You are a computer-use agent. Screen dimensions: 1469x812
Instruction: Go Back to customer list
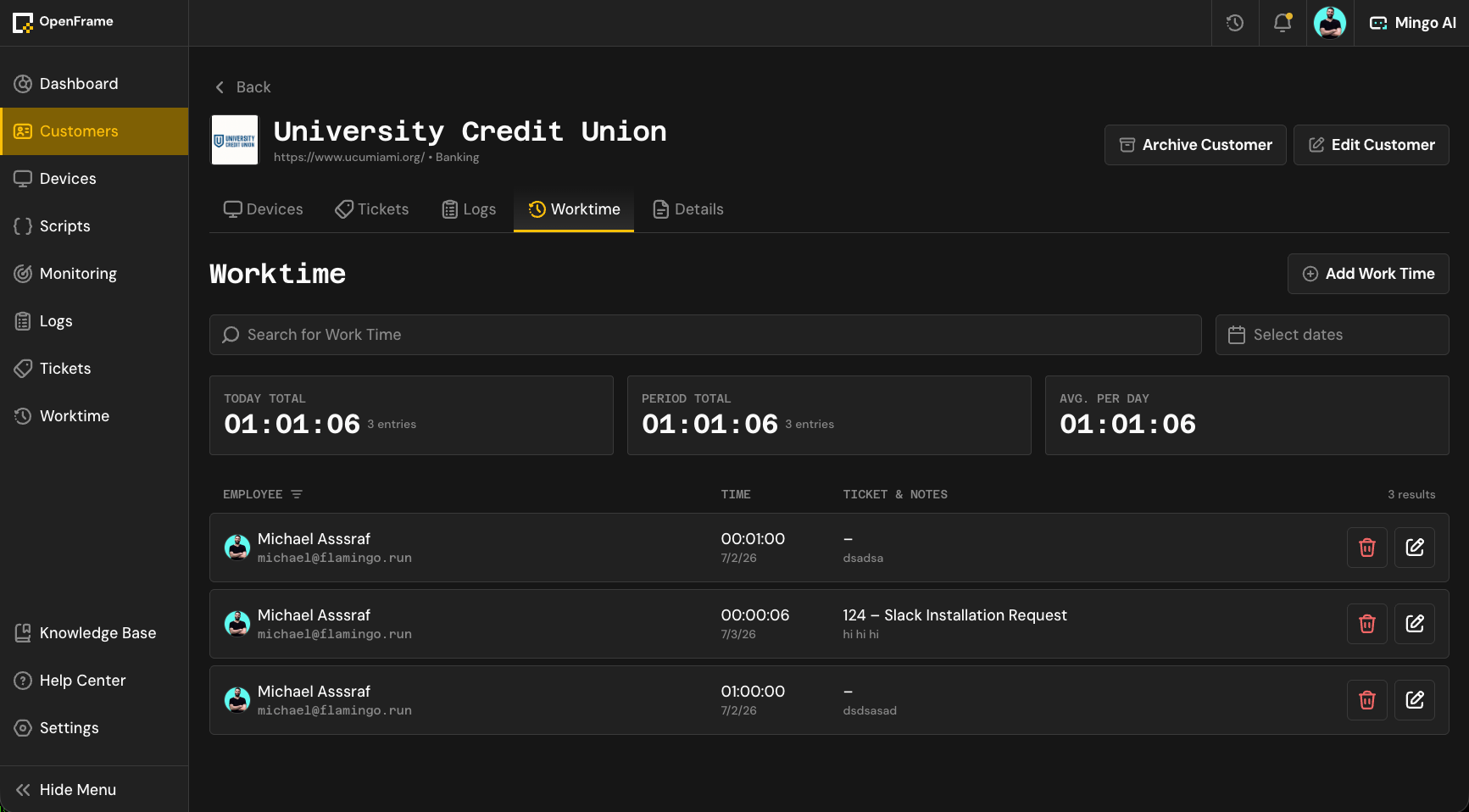point(242,87)
